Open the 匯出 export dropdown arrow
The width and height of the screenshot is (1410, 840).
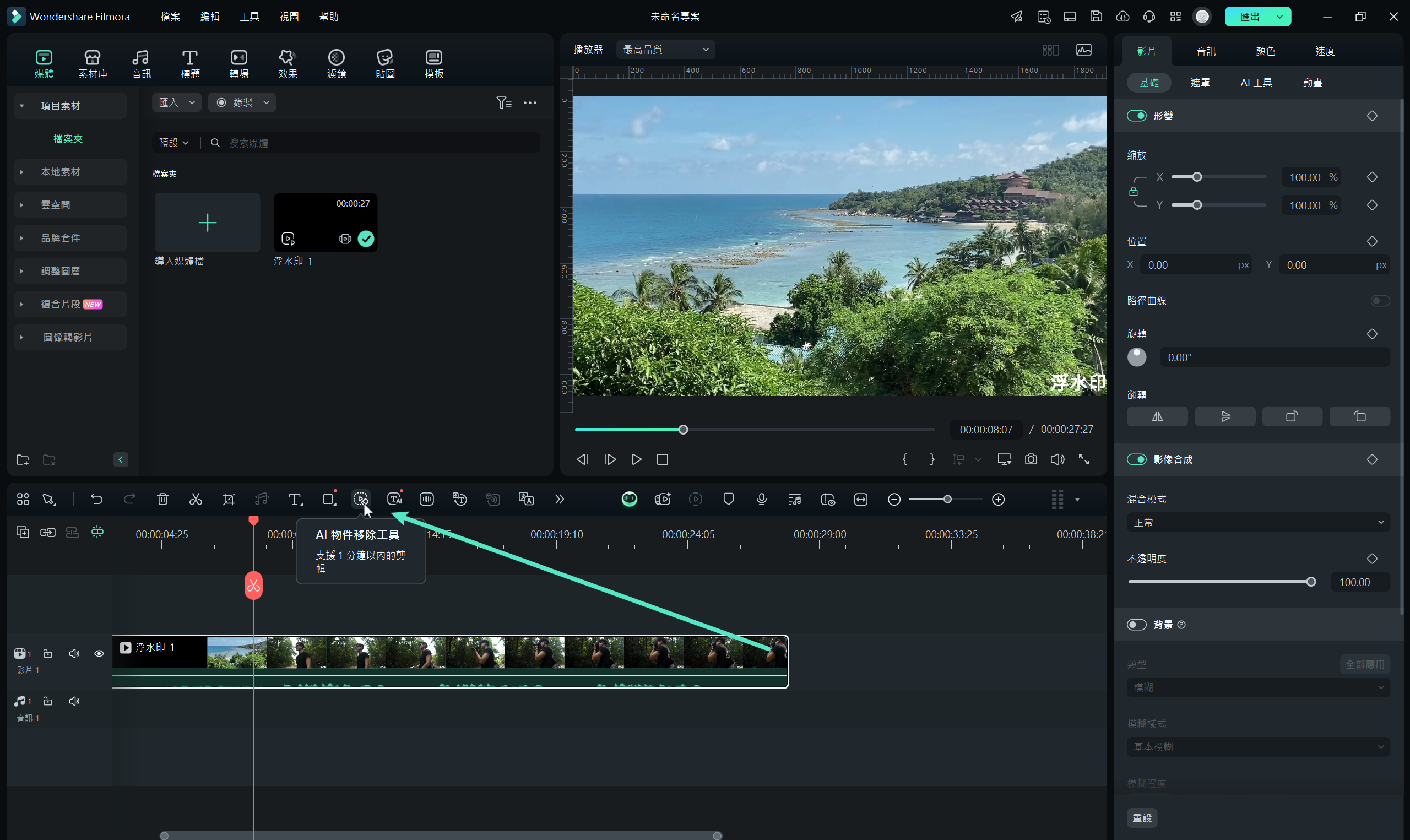tap(1279, 17)
